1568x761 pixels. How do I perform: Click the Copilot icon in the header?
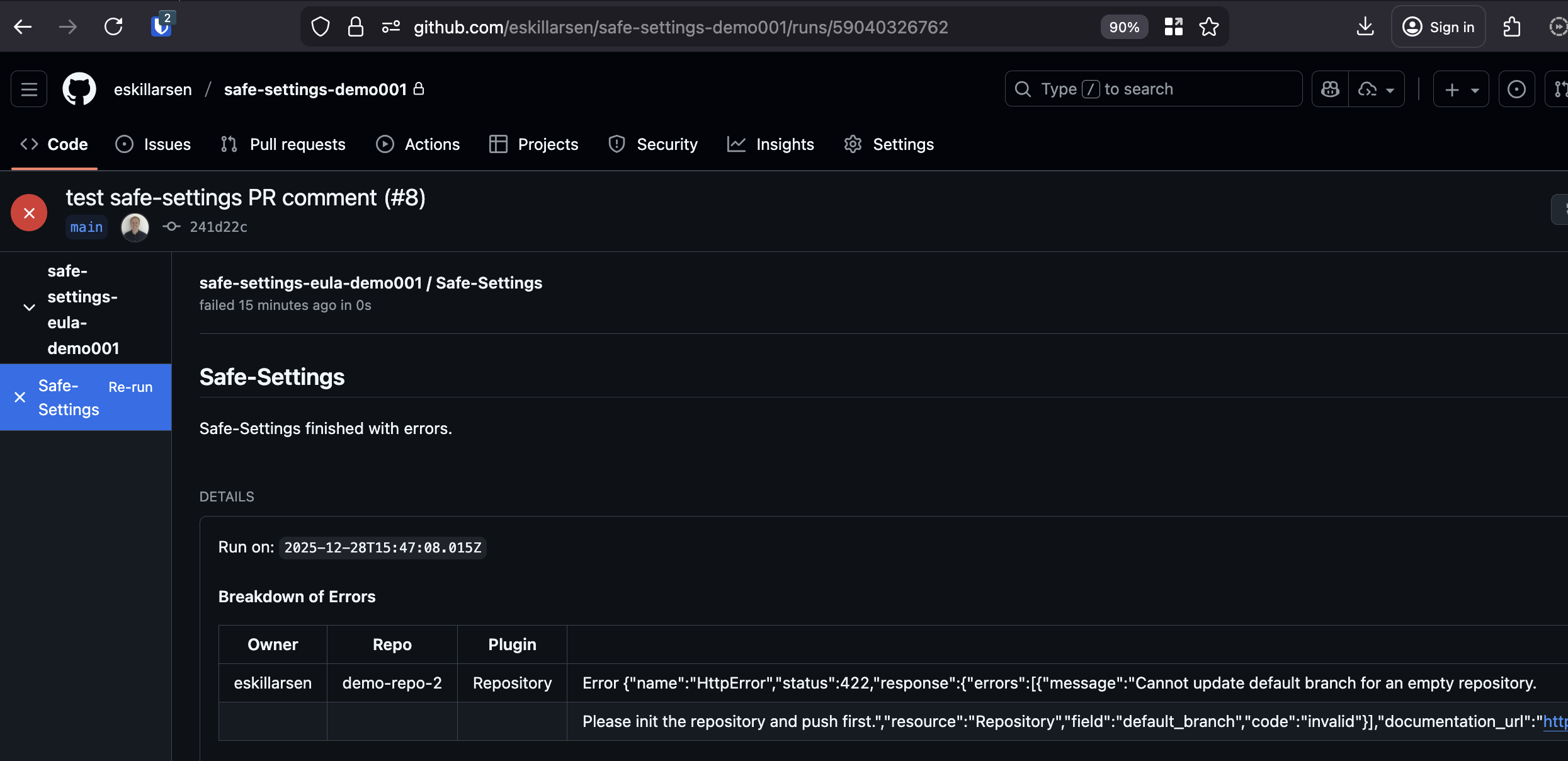(1330, 89)
